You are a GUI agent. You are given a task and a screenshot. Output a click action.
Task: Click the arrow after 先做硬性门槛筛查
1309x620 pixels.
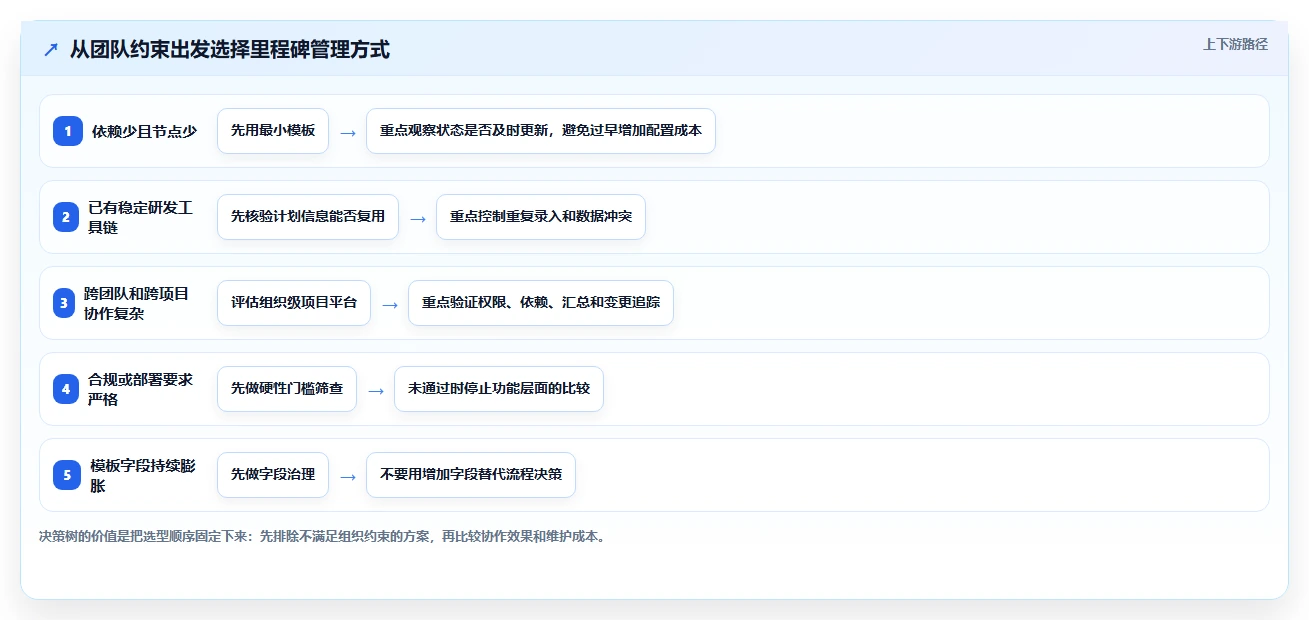[376, 390]
